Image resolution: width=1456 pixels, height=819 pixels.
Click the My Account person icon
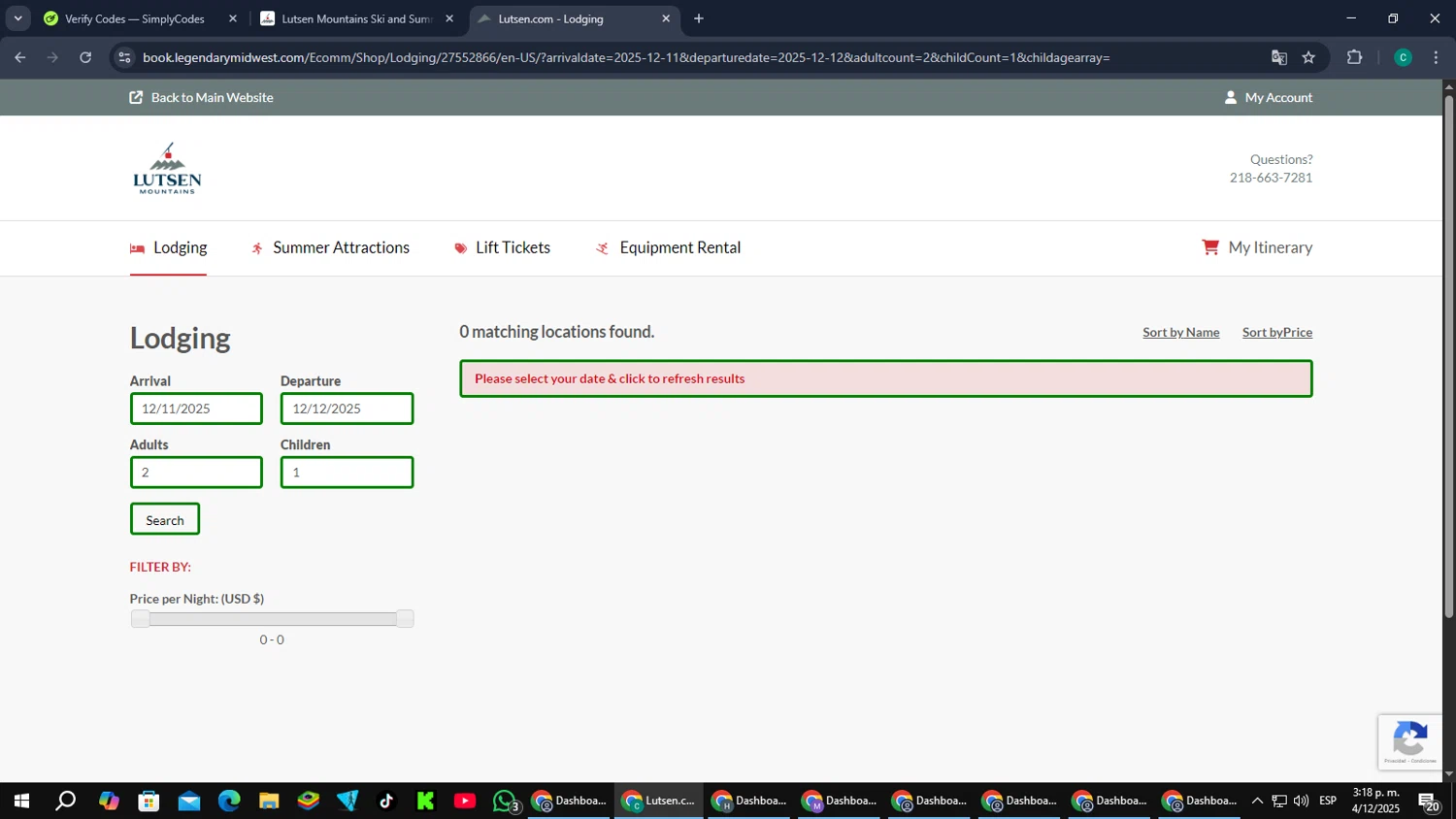1231,97
